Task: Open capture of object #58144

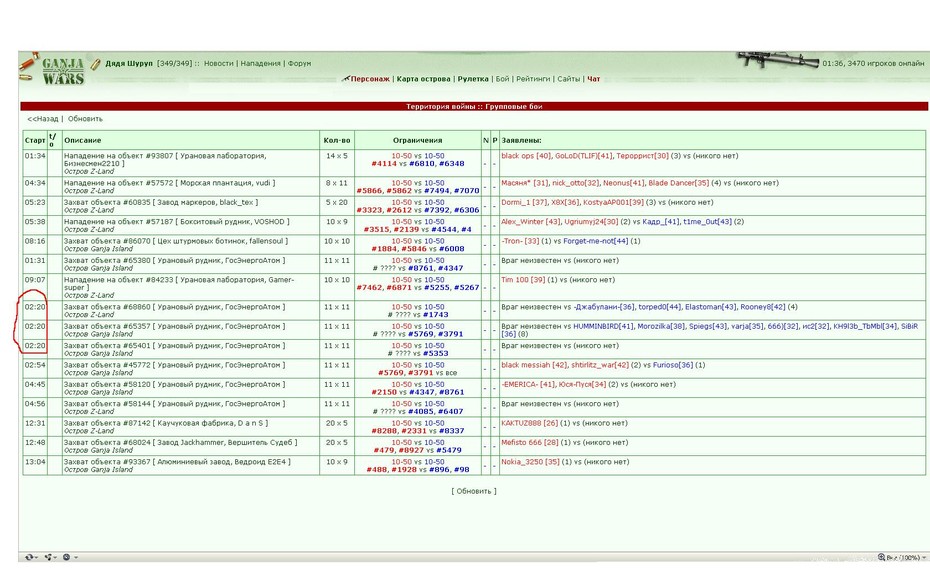Action: pos(174,404)
